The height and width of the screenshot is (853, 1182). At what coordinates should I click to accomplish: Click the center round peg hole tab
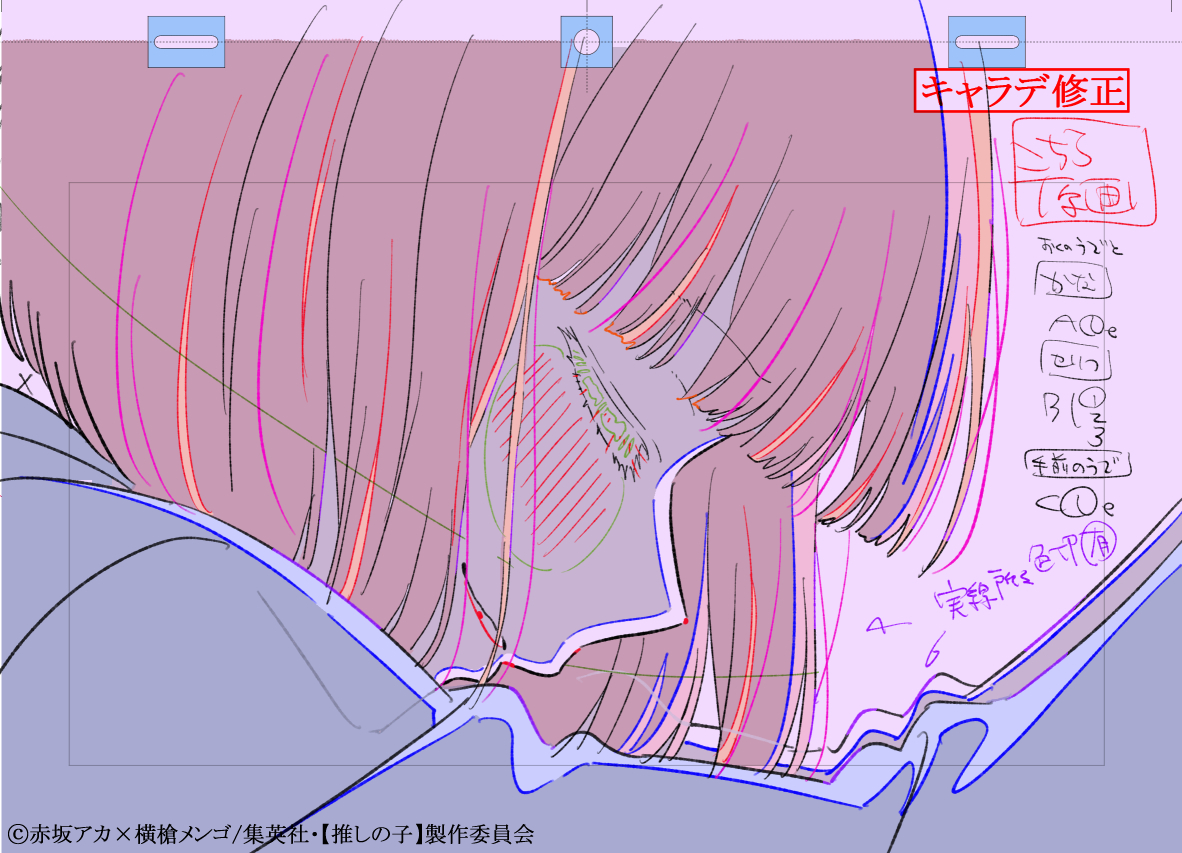586,42
